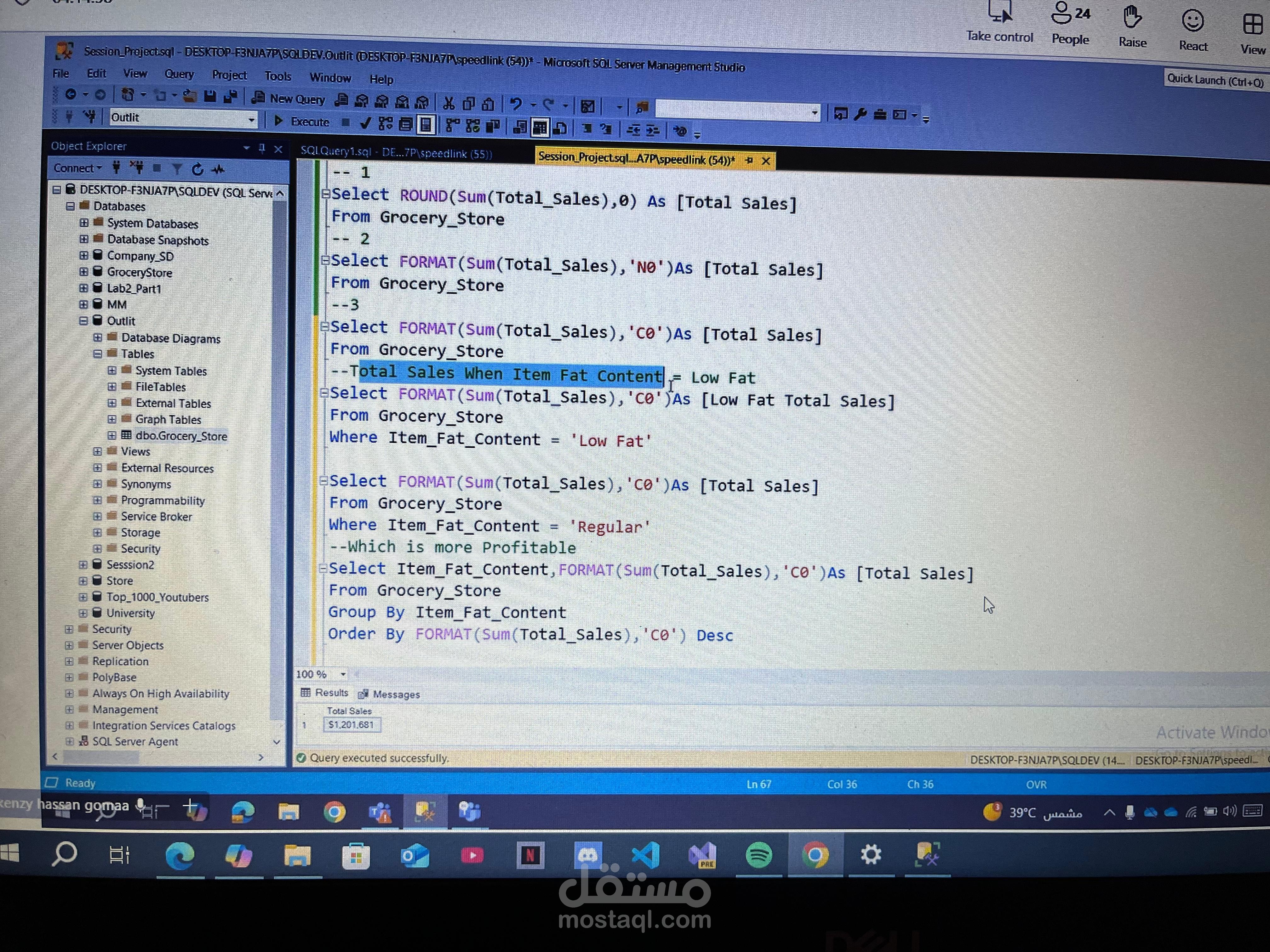Click the Undo arrow icon
This screenshot has height=952, width=1270.
(x=516, y=105)
